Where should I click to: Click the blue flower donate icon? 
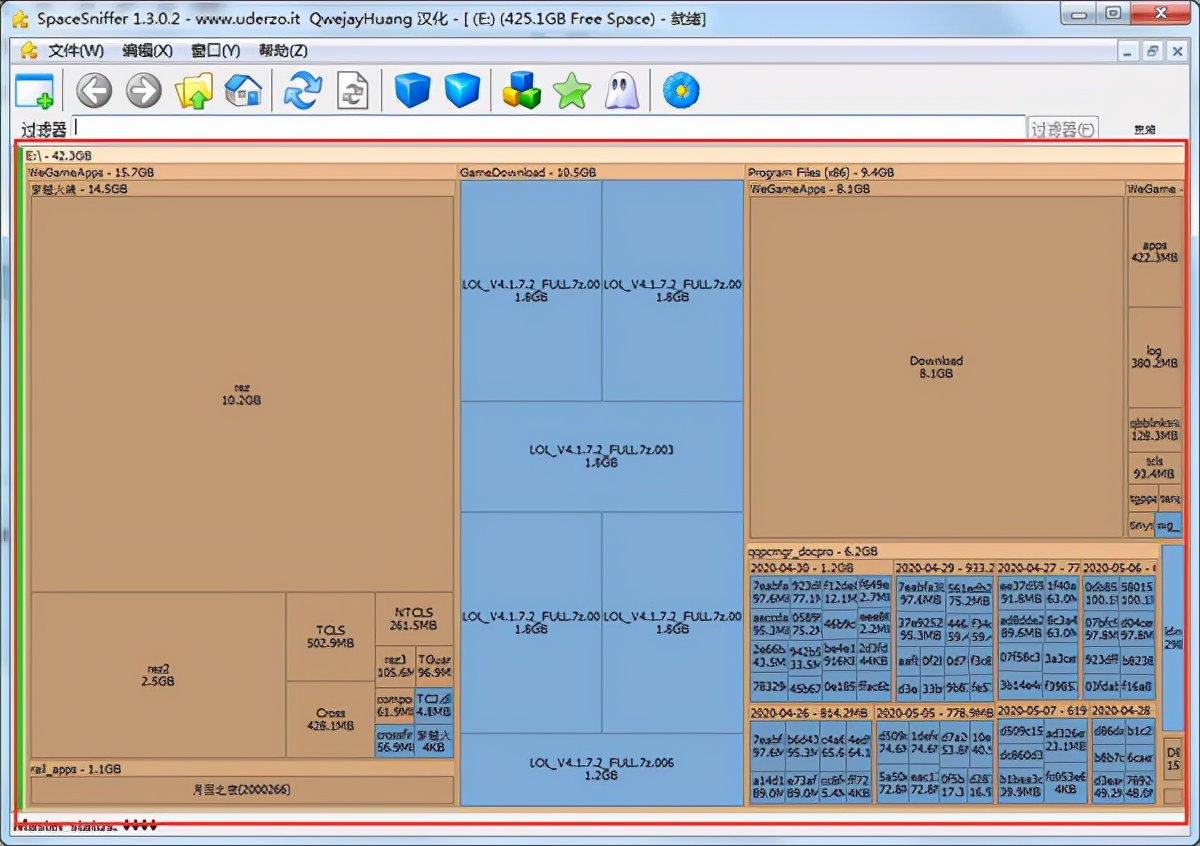pyautogui.click(x=681, y=91)
